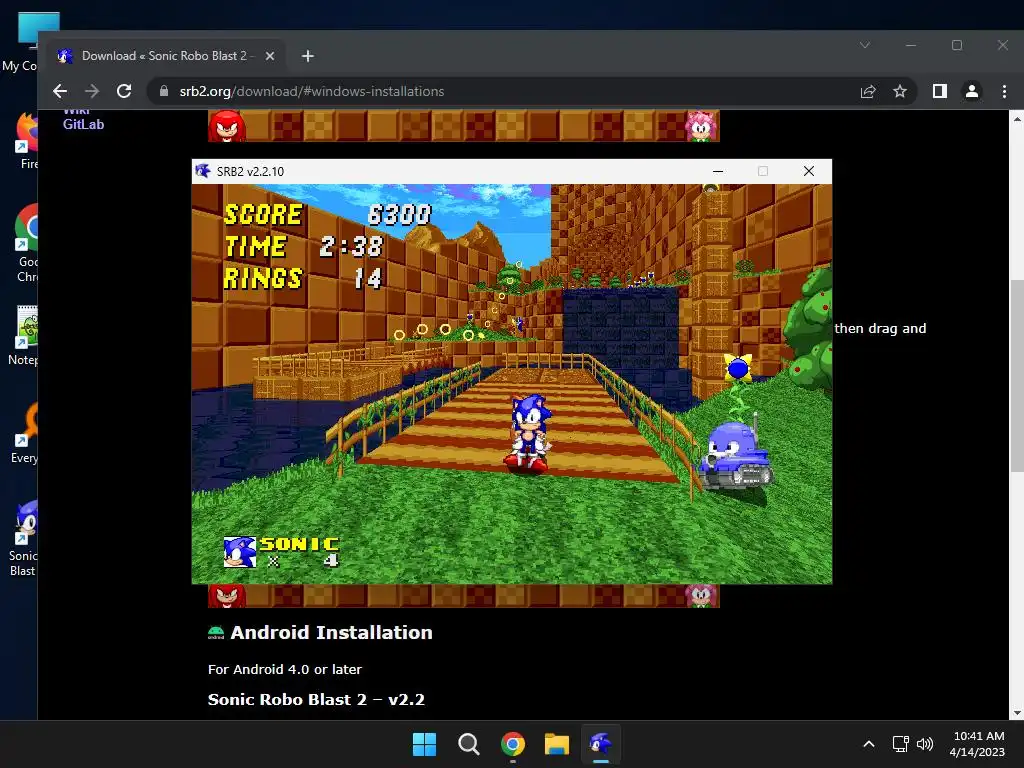The height and width of the screenshot is (768, 1024).
Task: Select Everything desktop shortcut
Action: [x=25, y=433]
